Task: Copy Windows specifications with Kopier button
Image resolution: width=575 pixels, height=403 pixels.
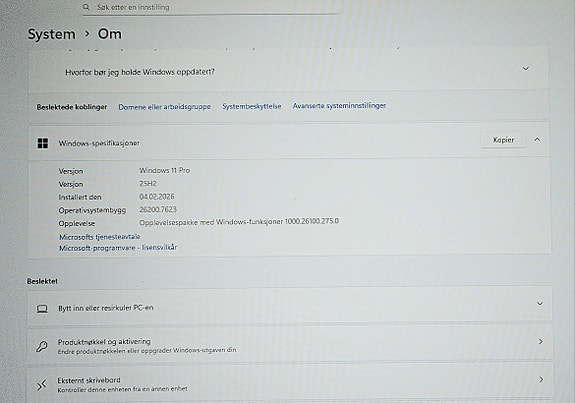Action: coord(503,140)
